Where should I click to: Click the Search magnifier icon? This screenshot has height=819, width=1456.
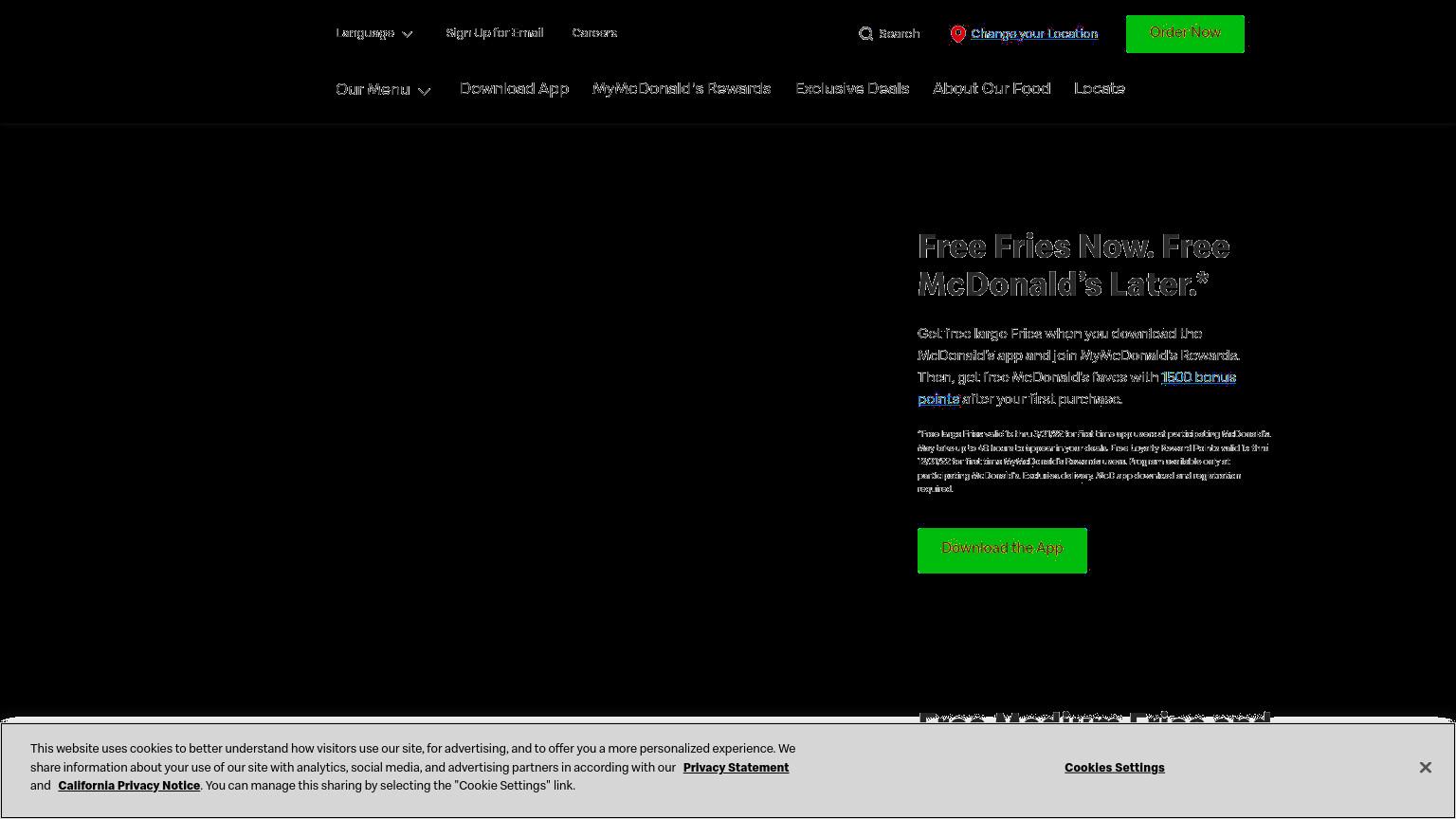tap(865, 34)
